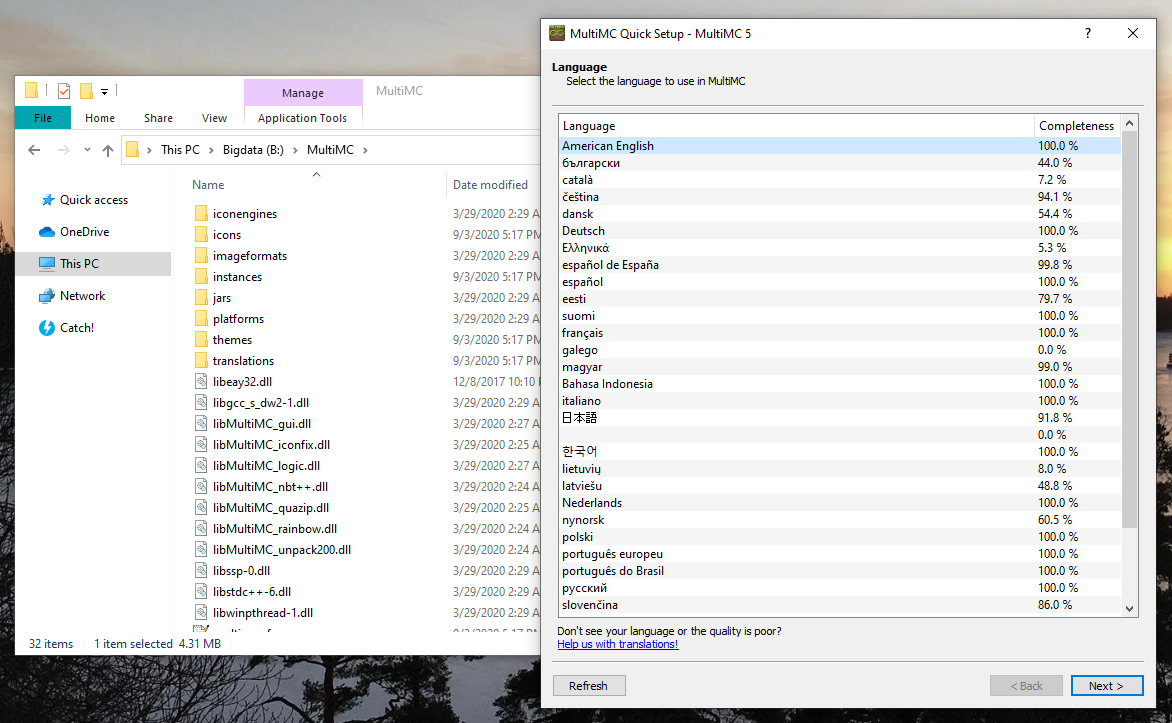Select Deutsch in the language list
Viewport: 1172px width, 723px height.
pos(839,231)
